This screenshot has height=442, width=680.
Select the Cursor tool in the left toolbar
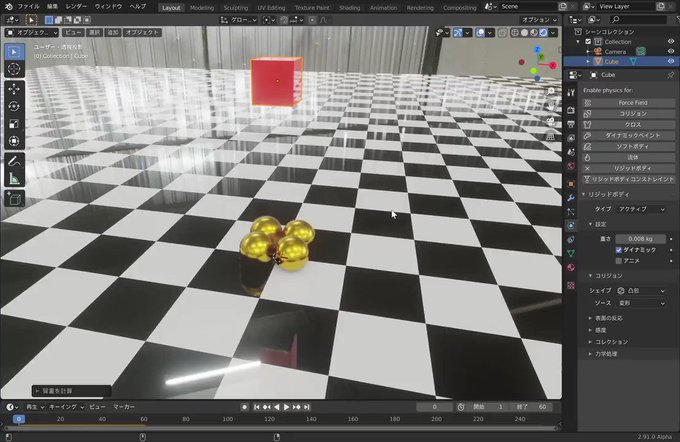tap(14, 69)
